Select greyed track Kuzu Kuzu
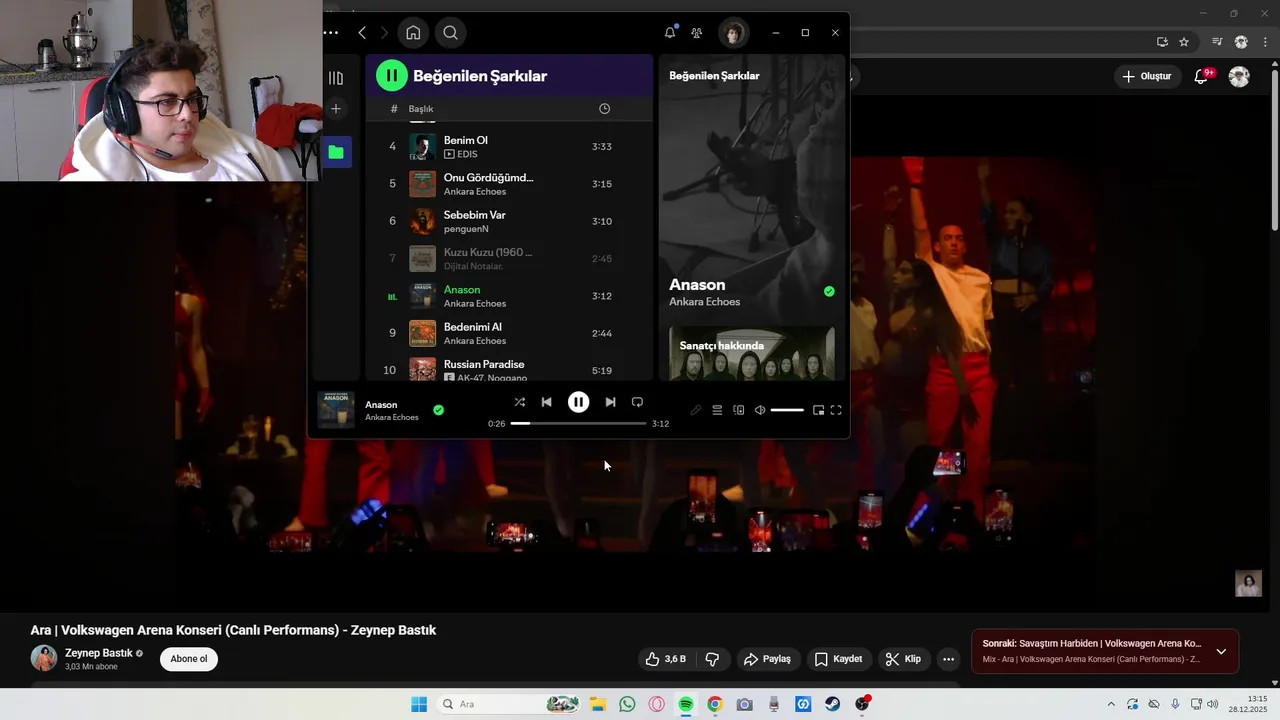The image size is (1280, 720). click(x=509, y=258)
